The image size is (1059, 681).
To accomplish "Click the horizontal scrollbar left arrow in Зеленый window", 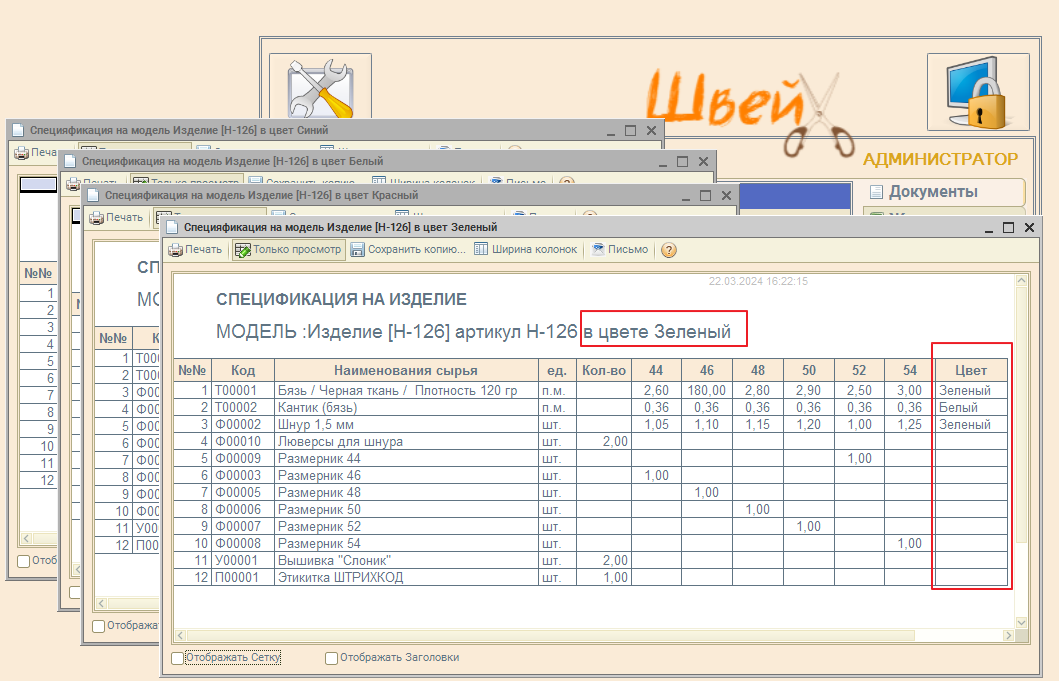I will coord(180,636).
